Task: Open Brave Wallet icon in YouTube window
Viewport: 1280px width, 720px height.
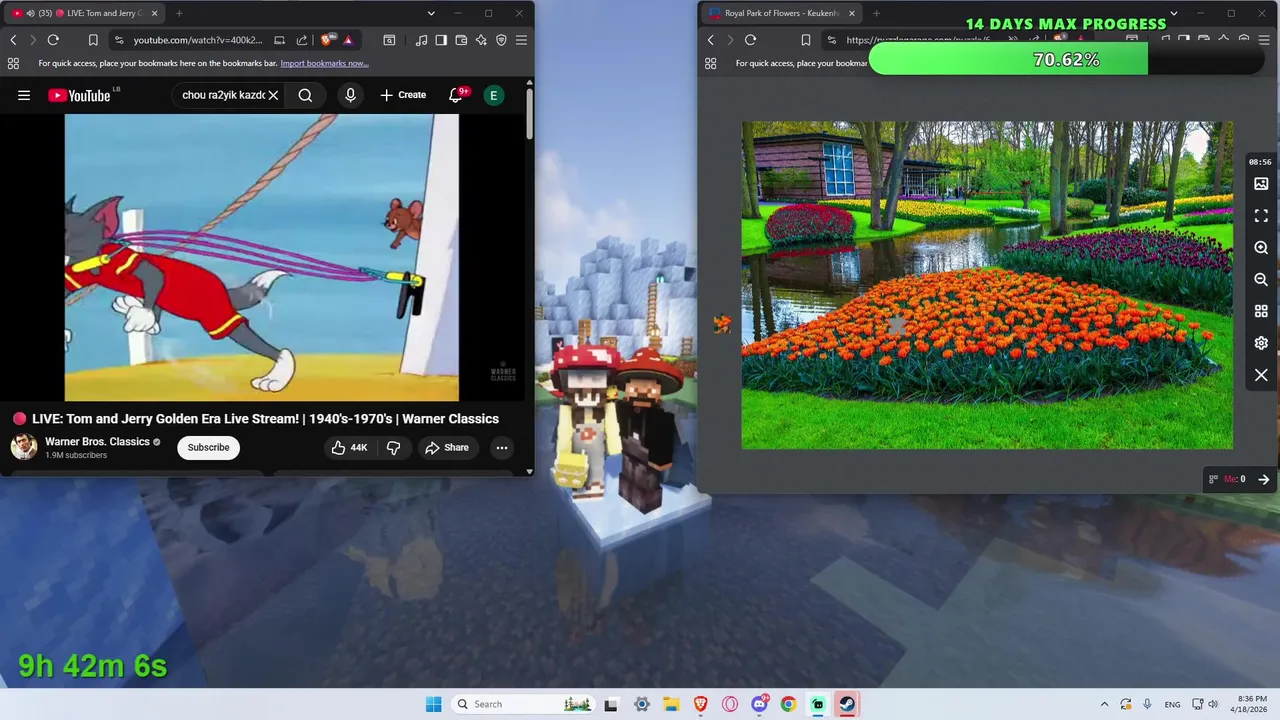Action: click(461, 40)
